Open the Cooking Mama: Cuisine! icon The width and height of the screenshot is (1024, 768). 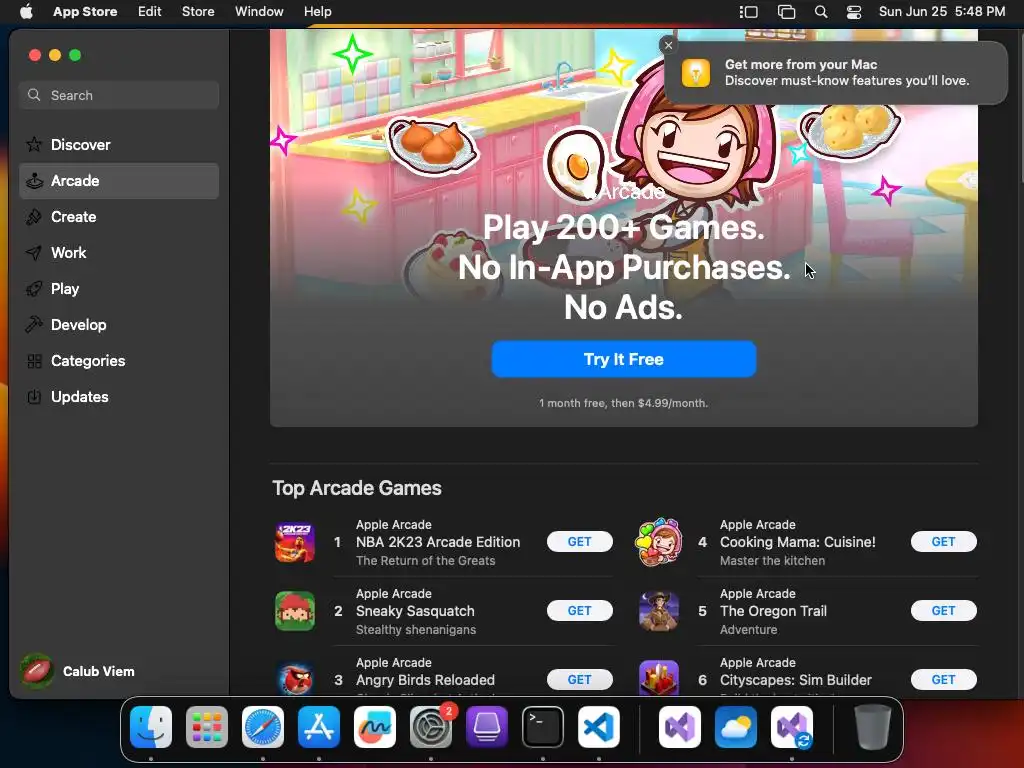[x=659, y=542]
